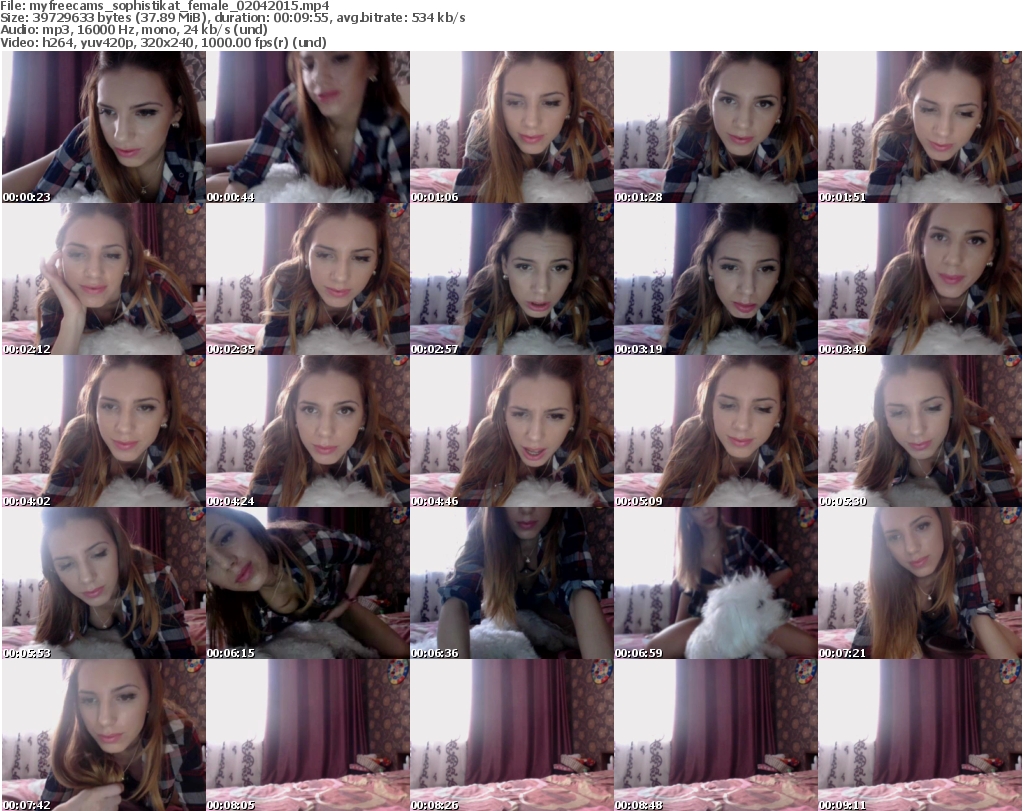Select the frame marked 00:04:24
The width and height of the screenshot is (1024, 811).
point(308,431)
